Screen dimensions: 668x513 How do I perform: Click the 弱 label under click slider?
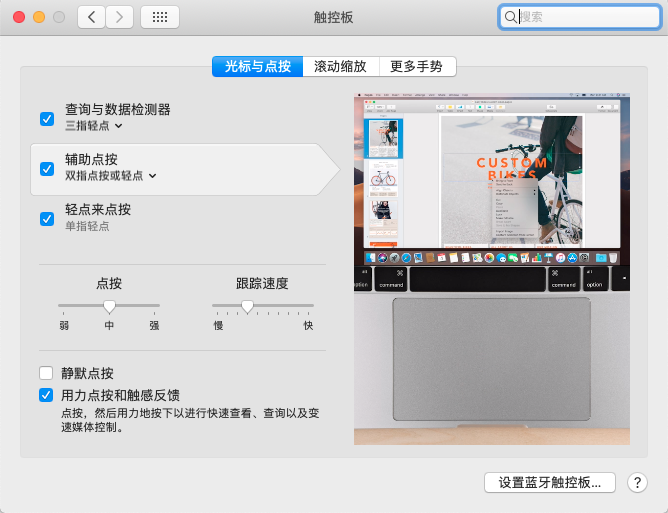click(64, 326)
